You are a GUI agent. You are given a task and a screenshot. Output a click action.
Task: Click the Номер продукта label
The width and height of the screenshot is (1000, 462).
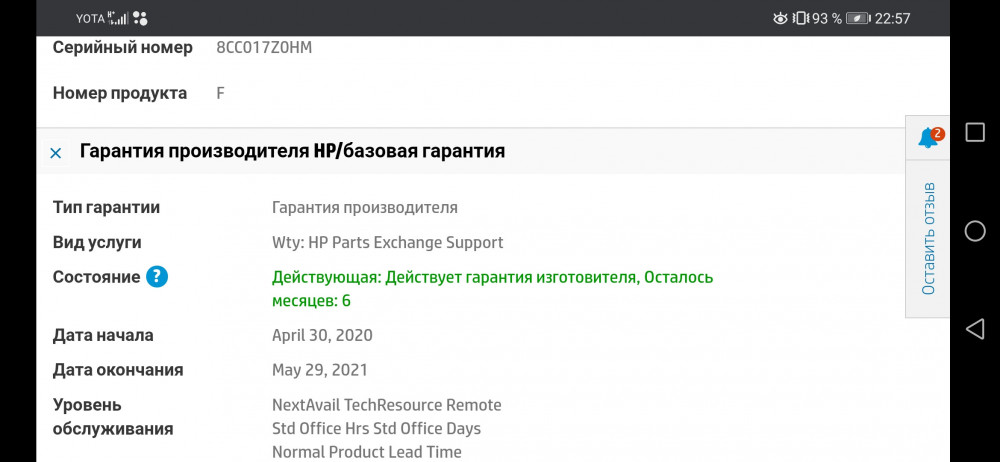(x=120, y=93)
